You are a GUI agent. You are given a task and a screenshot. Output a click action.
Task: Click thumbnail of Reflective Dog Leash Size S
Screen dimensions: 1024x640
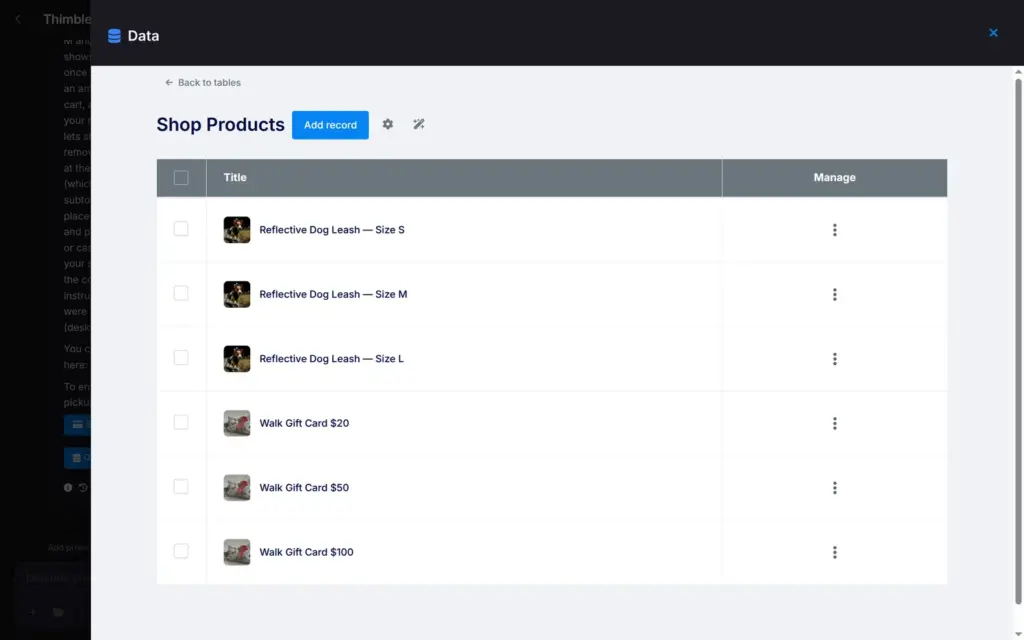coord(236,230)
